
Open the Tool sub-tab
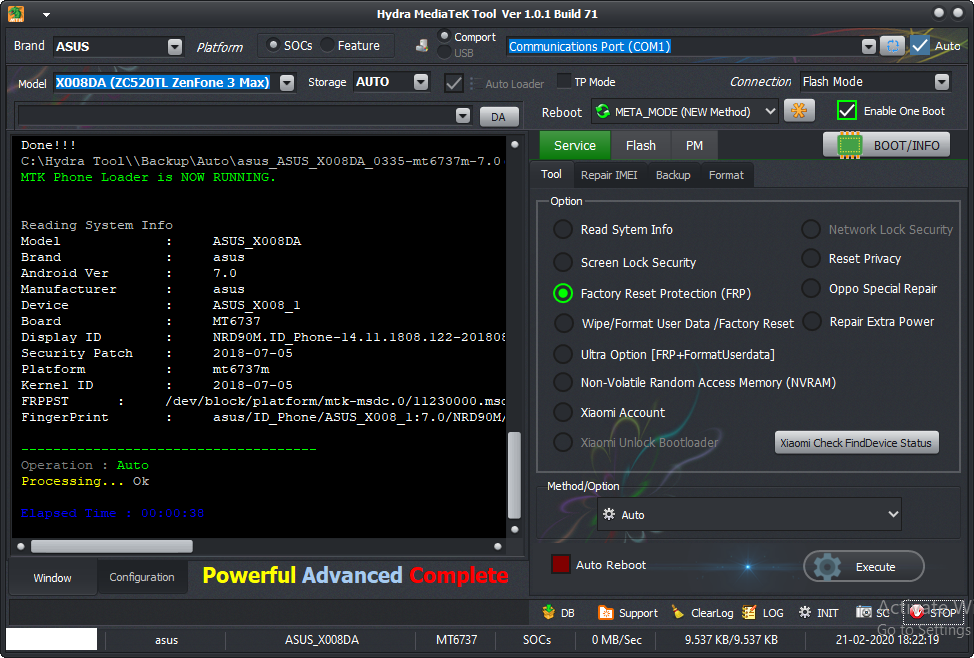point(551,175)
